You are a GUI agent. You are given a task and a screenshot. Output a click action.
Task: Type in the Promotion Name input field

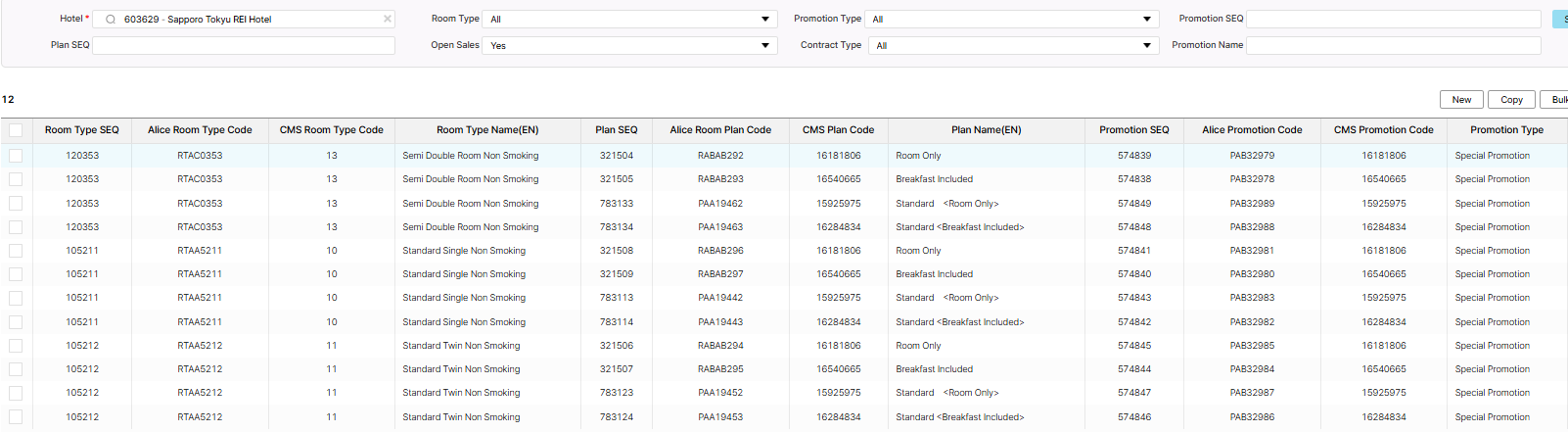(x=1393, y=46)
